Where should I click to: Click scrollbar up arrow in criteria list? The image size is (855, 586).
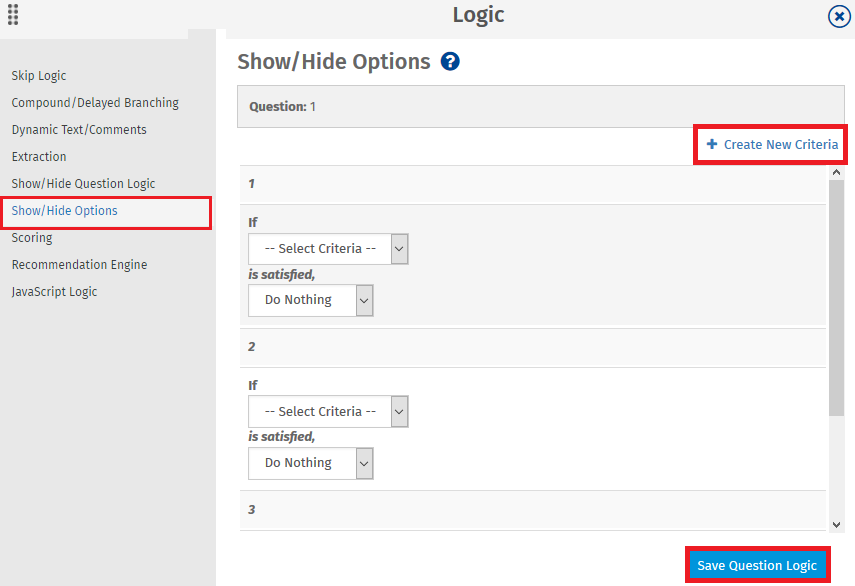[836, 172]
